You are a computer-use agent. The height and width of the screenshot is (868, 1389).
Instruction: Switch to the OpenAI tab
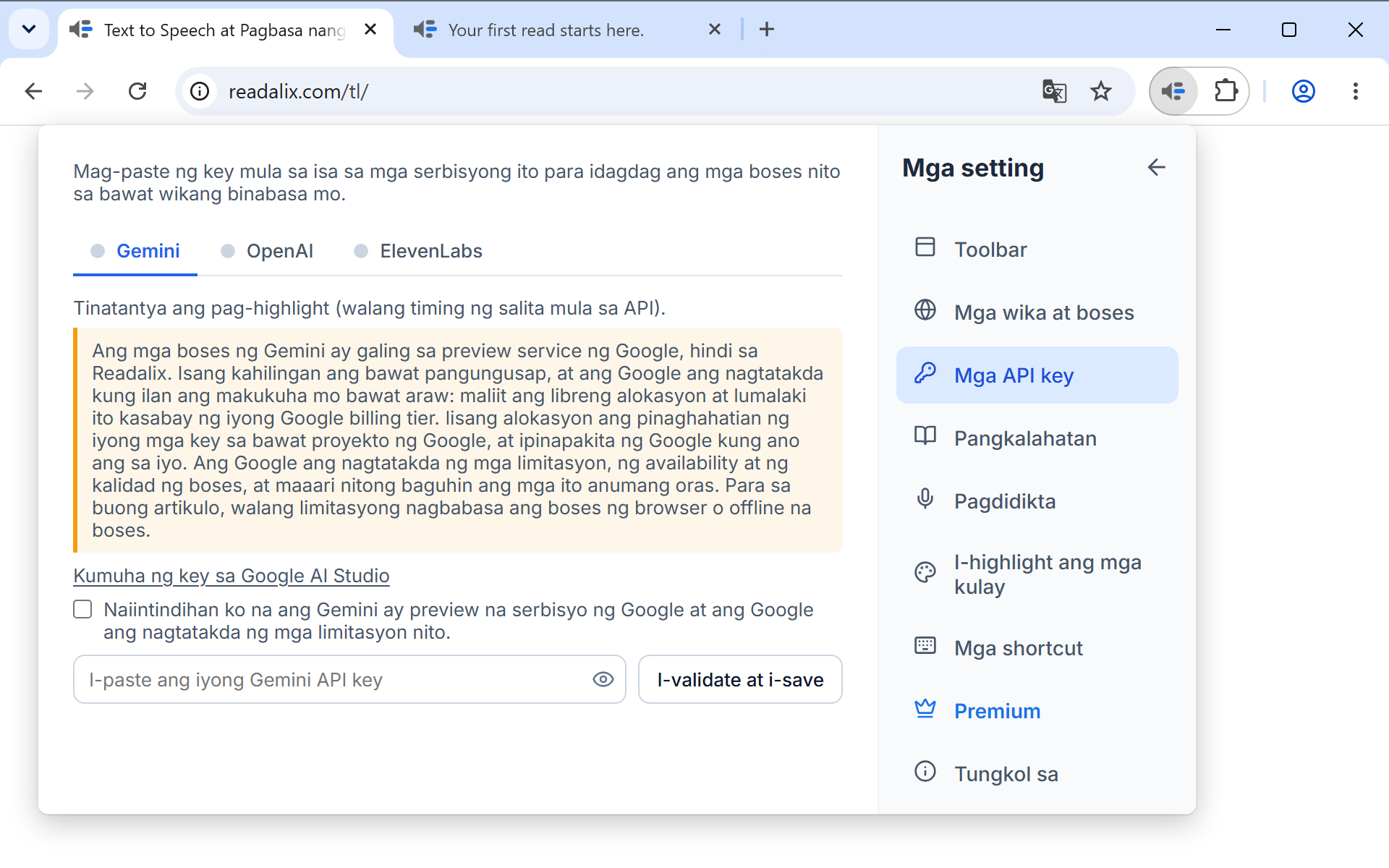click(x=267, y=251)
